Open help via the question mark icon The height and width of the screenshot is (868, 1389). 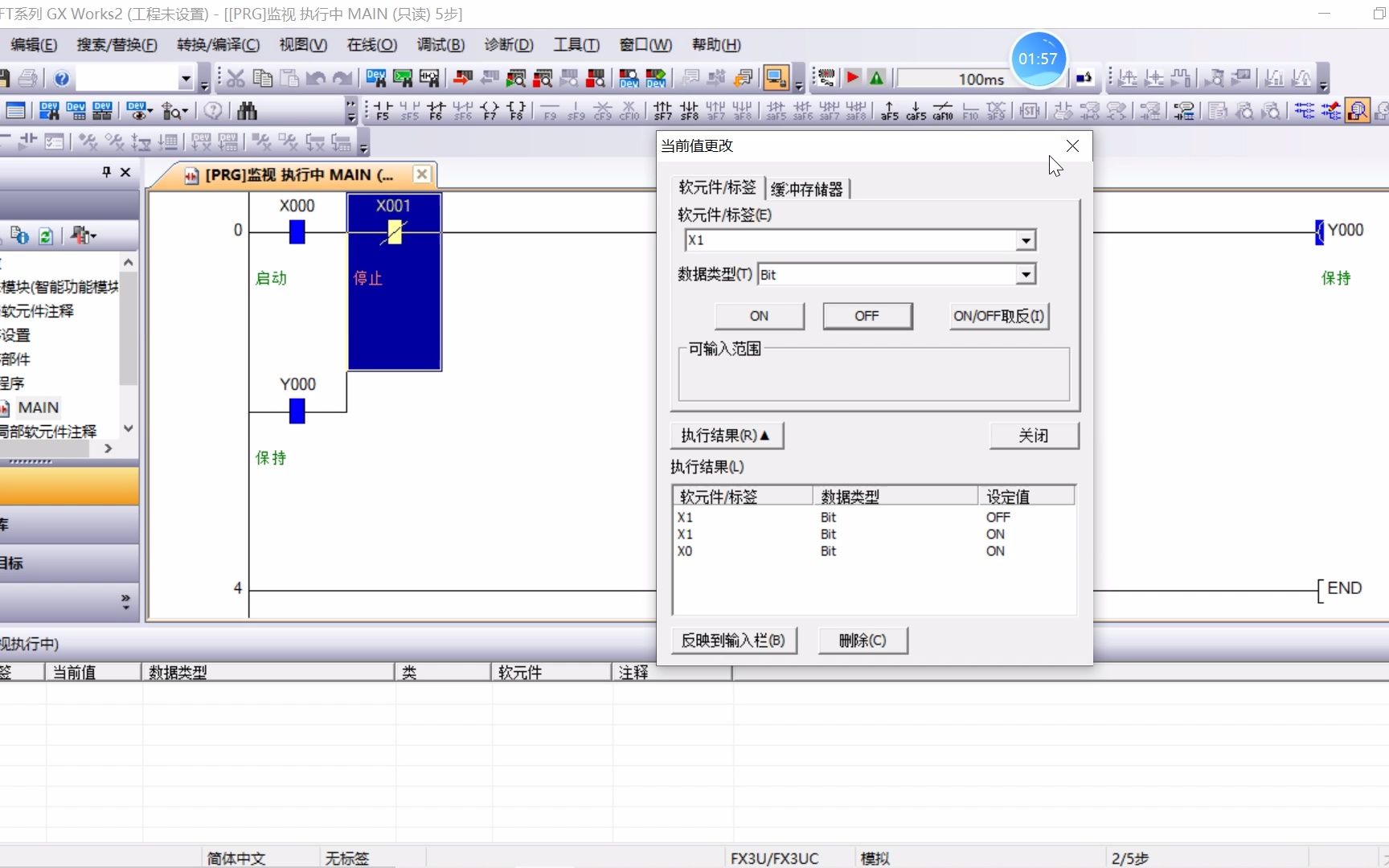60,77
